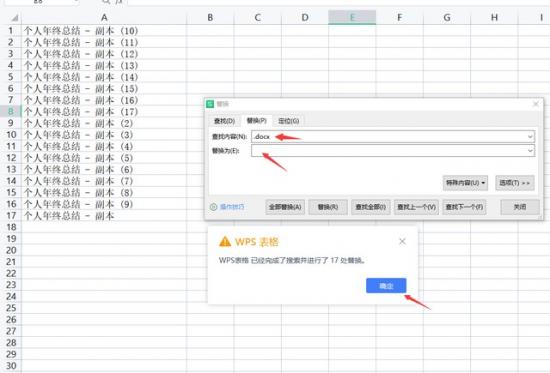Open the 操作技巧 link
This screenshot has height=373, width=550.
coord(232,207)
